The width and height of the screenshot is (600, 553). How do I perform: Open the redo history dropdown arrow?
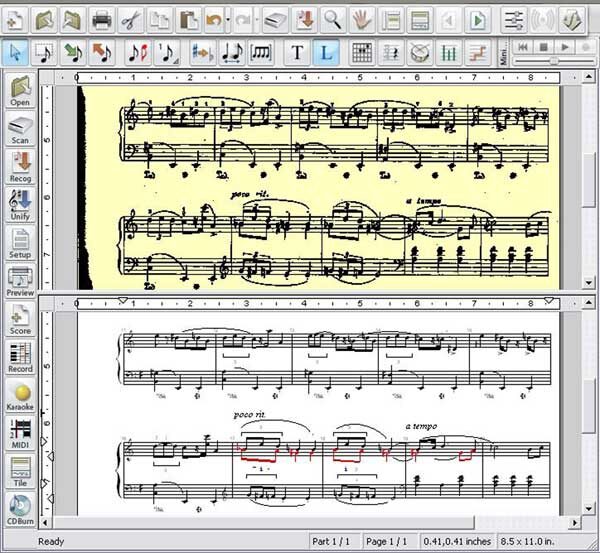pos(257,20)
